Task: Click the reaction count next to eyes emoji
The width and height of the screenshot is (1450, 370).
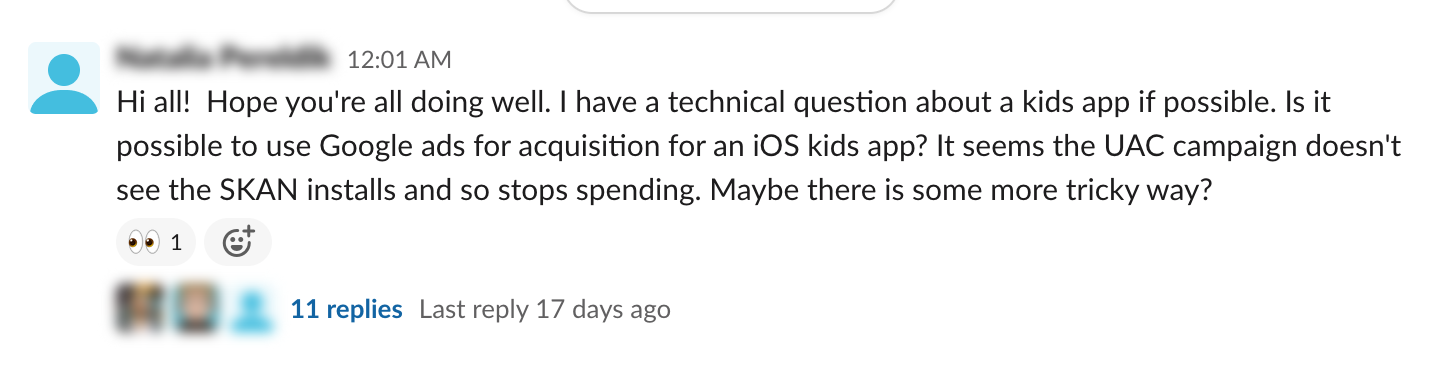Action: point(177,242)
